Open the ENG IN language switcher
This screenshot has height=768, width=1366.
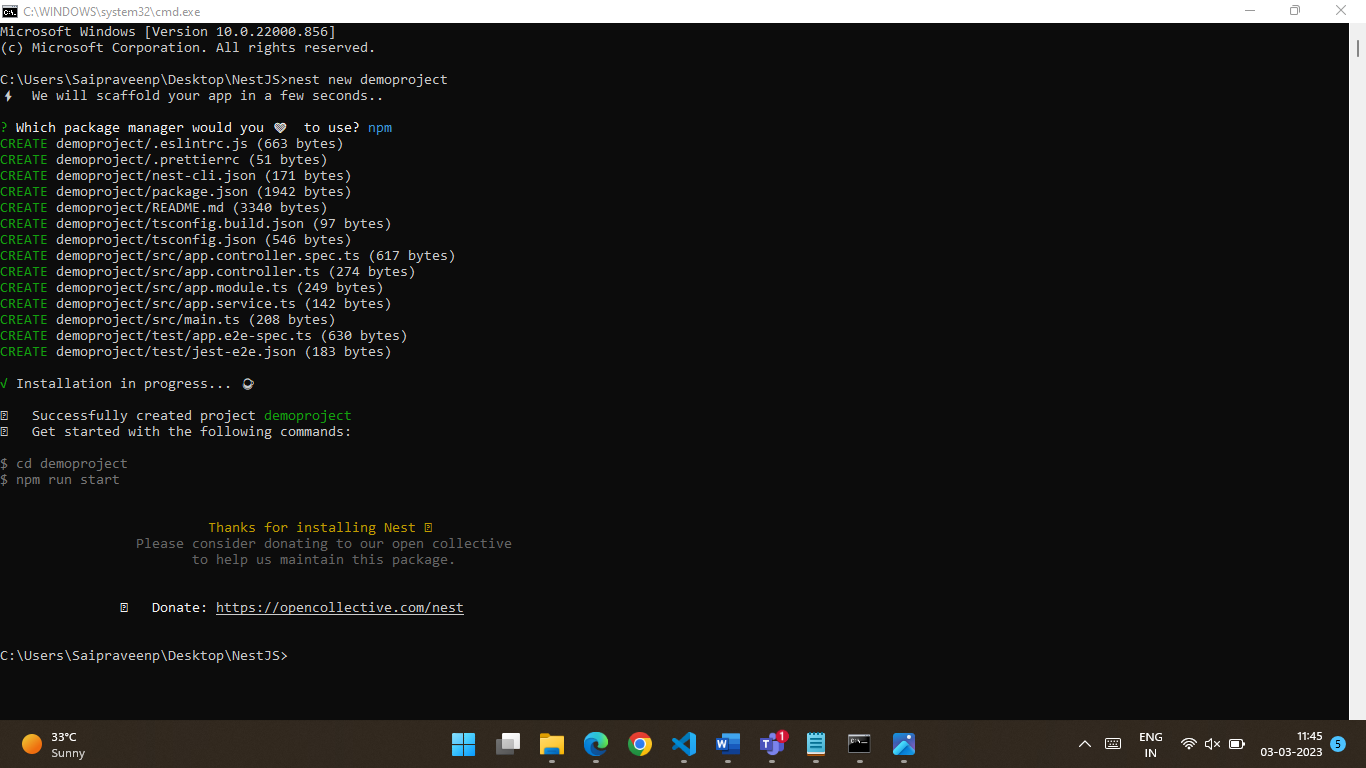pos(1150,745)
